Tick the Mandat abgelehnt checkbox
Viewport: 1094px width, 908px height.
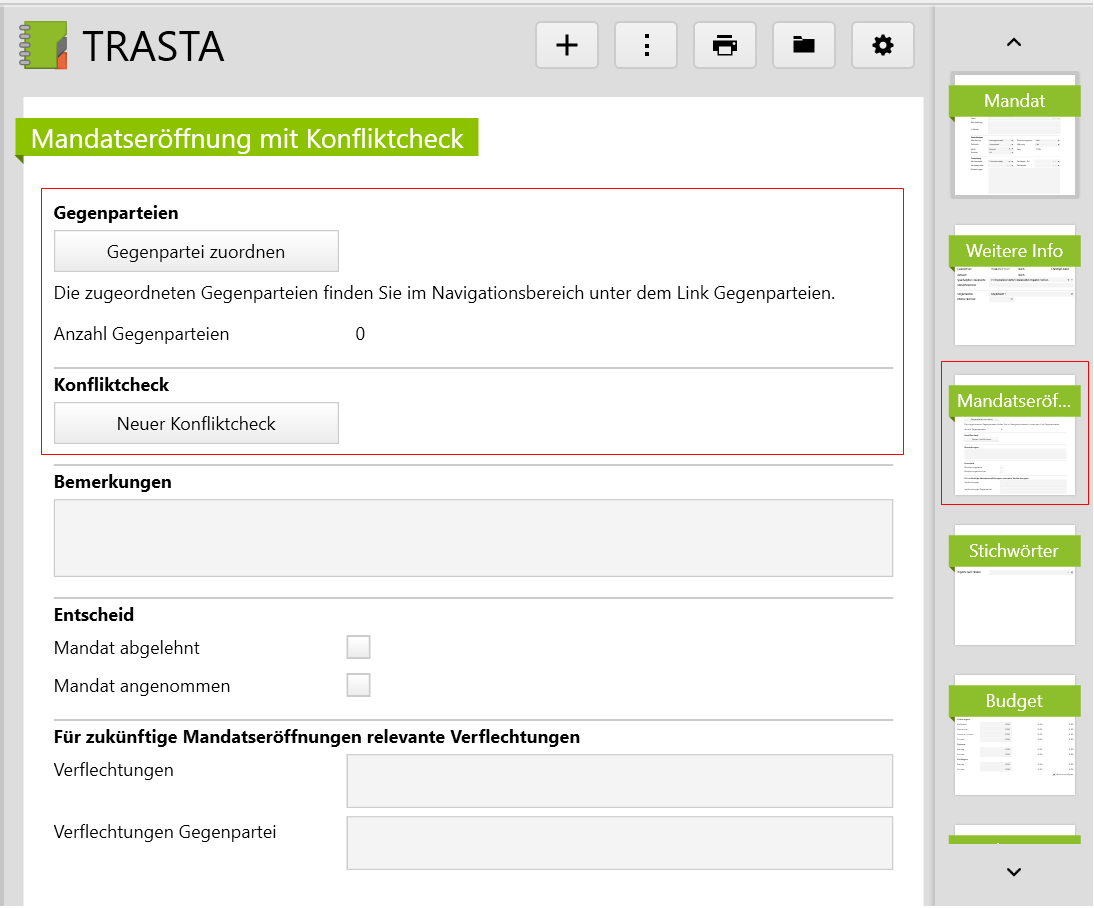(358, 647)
